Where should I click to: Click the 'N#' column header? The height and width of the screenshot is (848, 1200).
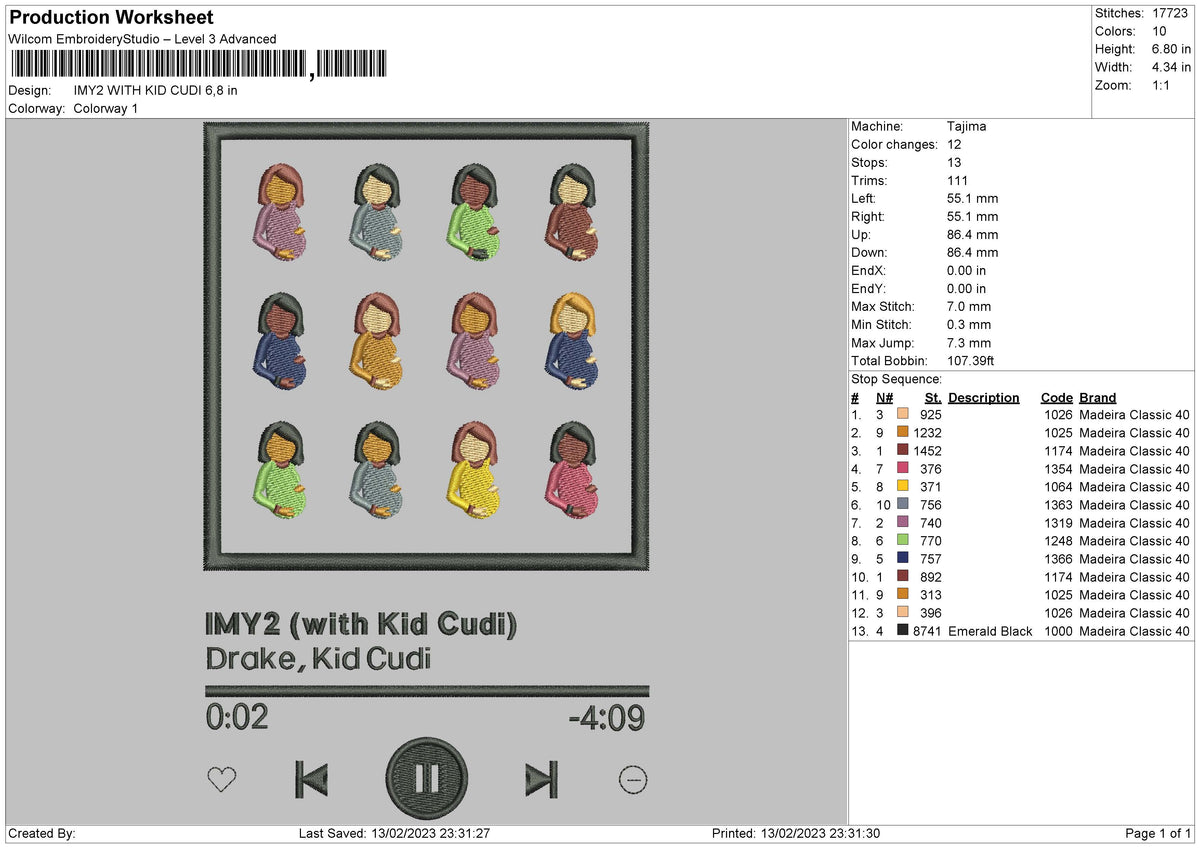tap(884, 397)
